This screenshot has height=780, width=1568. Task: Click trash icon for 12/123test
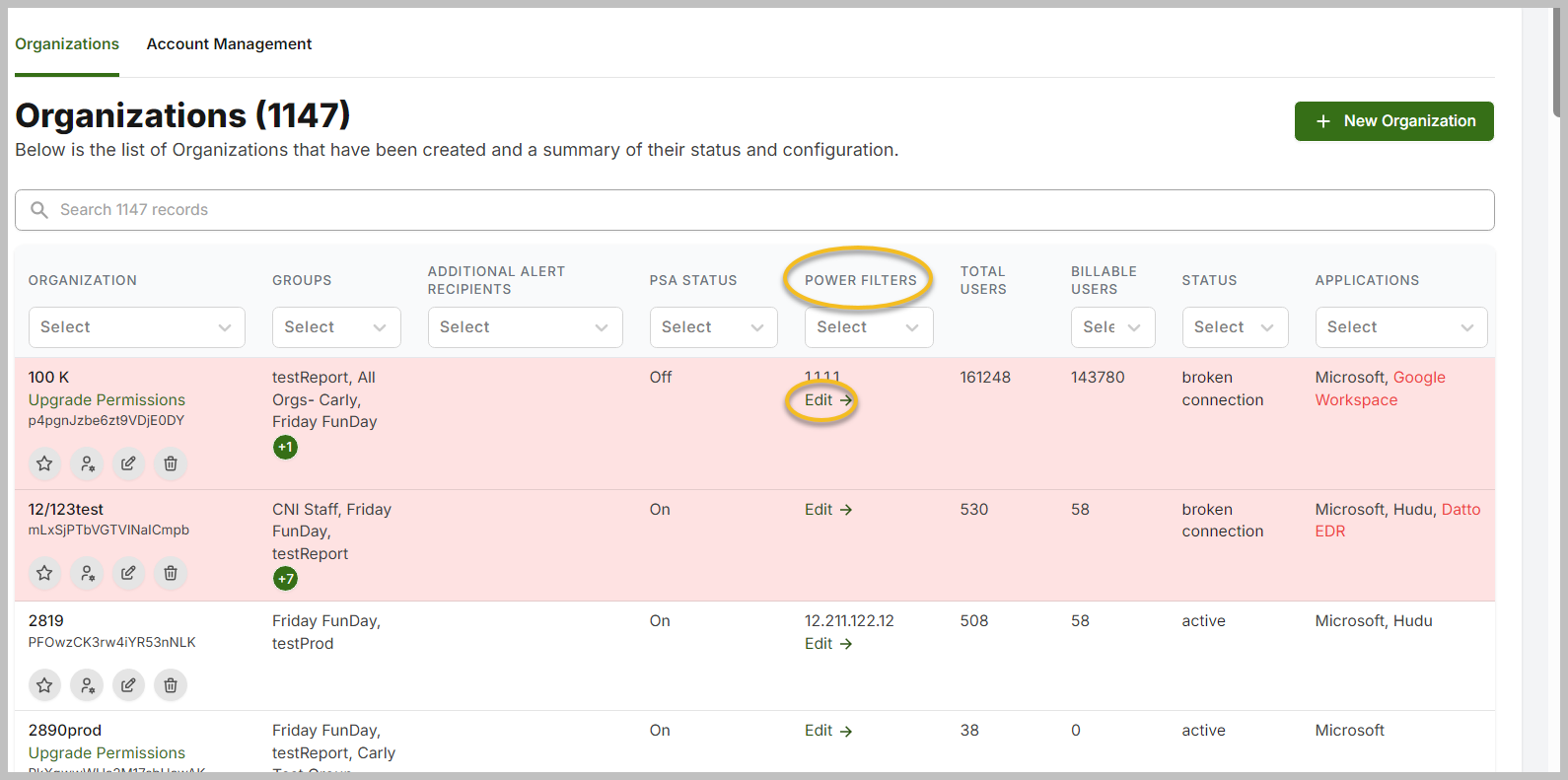click(171, 573)
